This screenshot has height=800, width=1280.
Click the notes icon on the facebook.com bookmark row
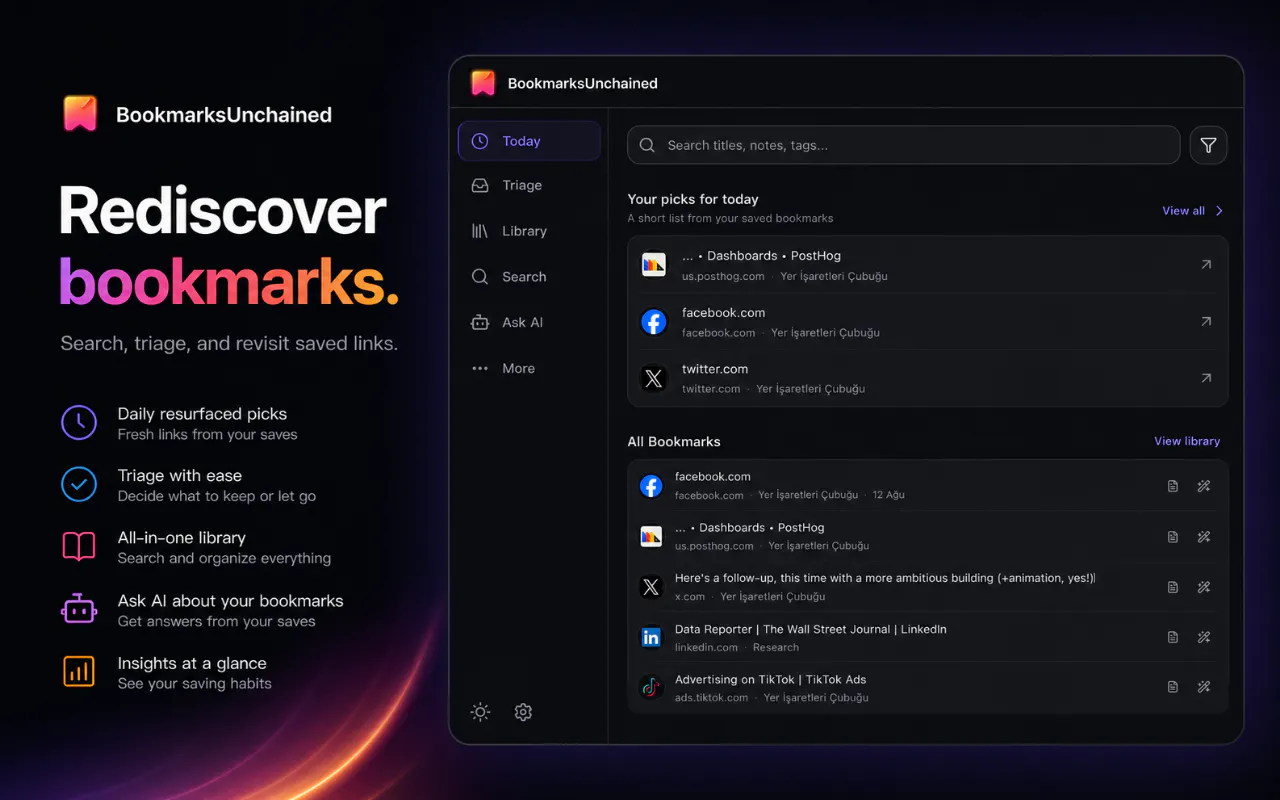tap(1173, 486)
